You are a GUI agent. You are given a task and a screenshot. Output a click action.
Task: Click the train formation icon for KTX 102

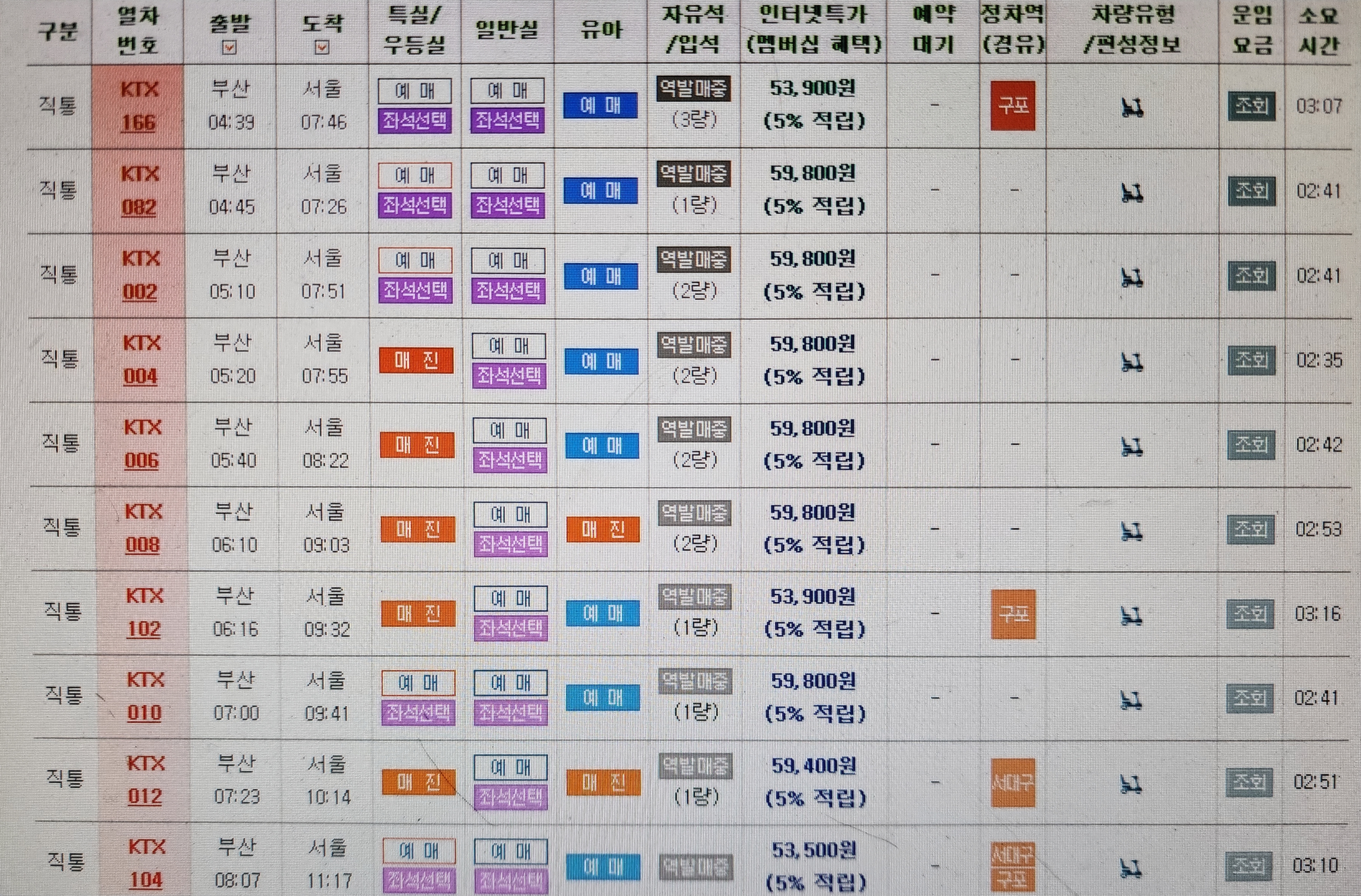tap(1130, 615)
